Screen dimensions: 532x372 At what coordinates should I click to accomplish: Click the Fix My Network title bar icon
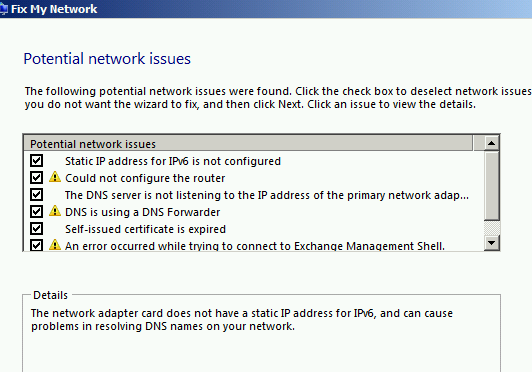3,9
